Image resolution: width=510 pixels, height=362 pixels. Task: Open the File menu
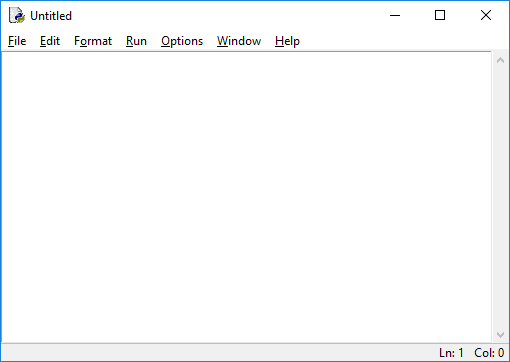[x=17, y=41]
